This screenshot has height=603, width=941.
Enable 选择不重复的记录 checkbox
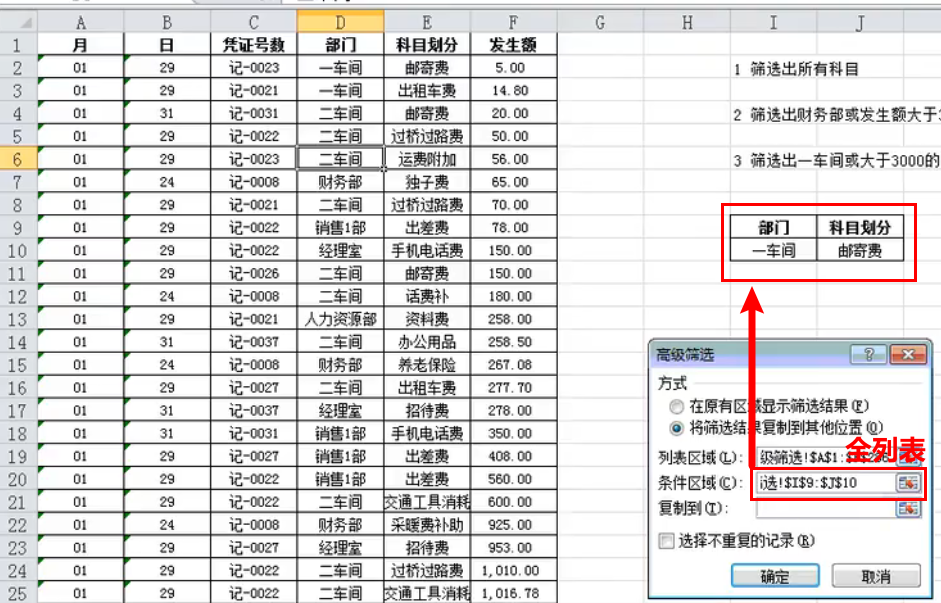click(x=667, y=541)
